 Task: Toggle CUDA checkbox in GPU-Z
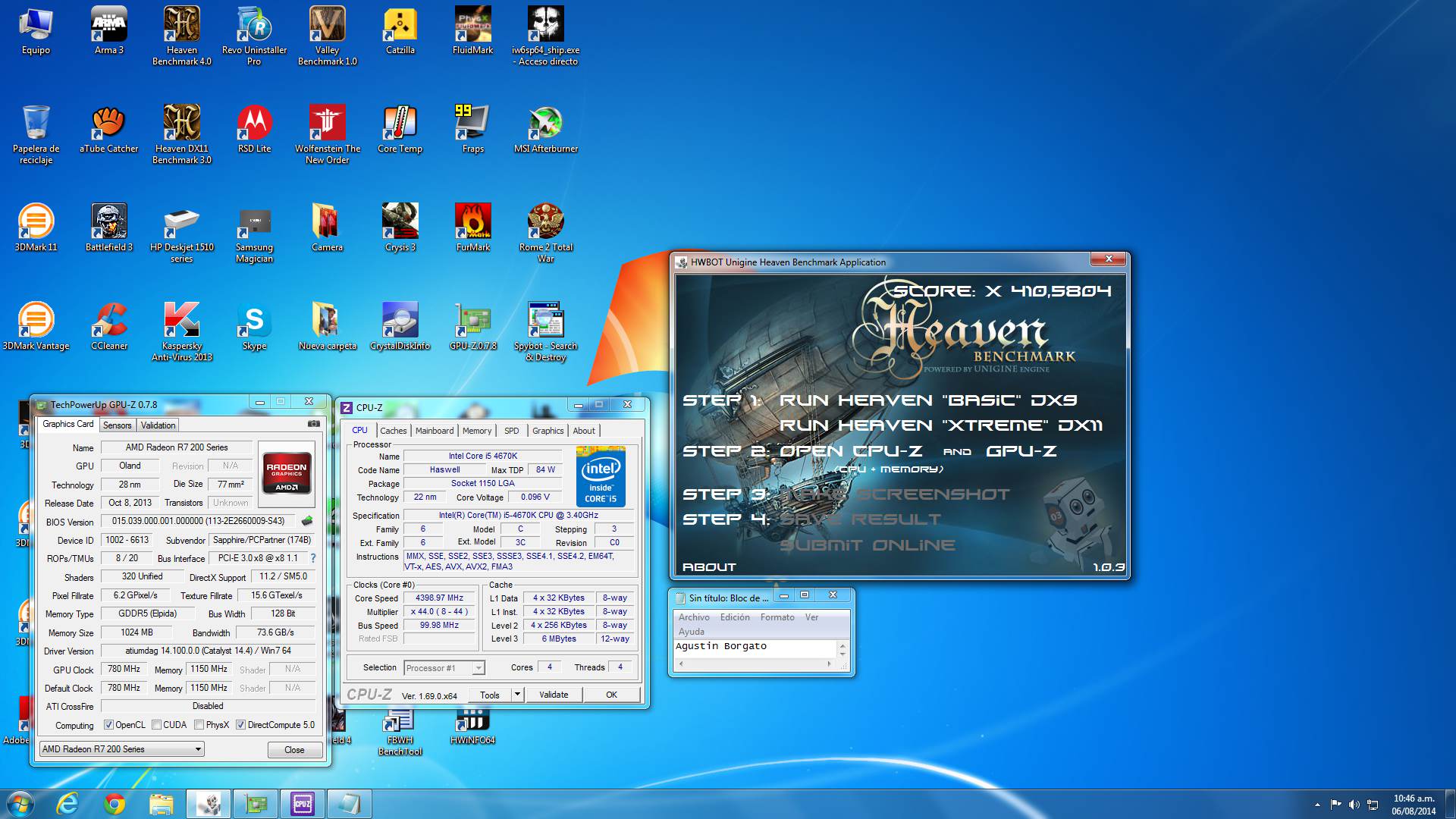point(156,725)
